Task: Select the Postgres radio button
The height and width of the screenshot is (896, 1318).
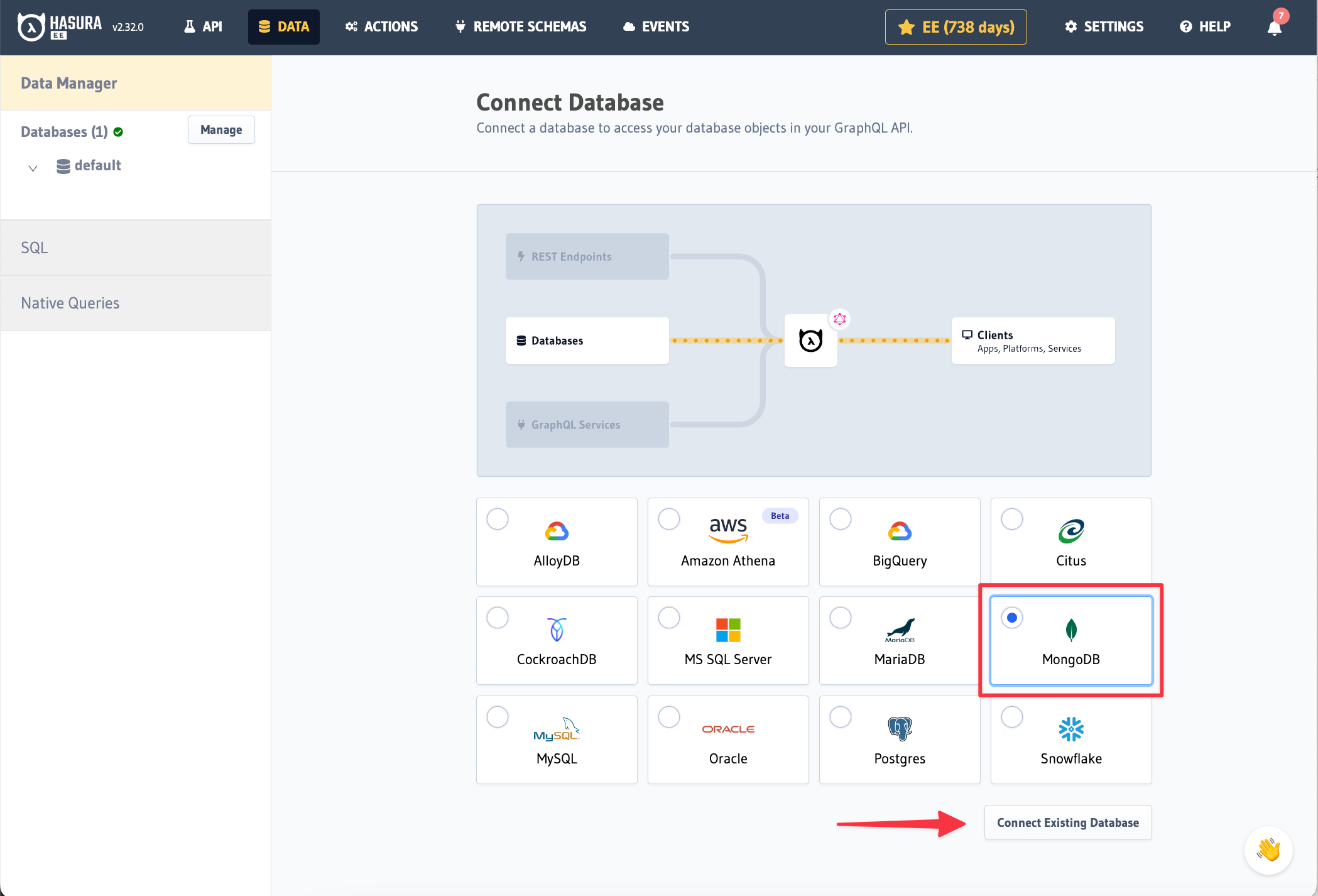Action: coord(841,717)
